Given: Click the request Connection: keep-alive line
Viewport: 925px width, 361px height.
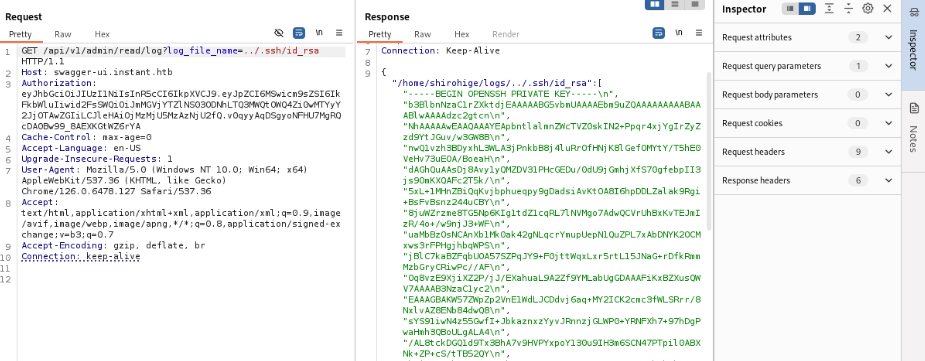Looking at the screenshot, I should pos(81,257).
